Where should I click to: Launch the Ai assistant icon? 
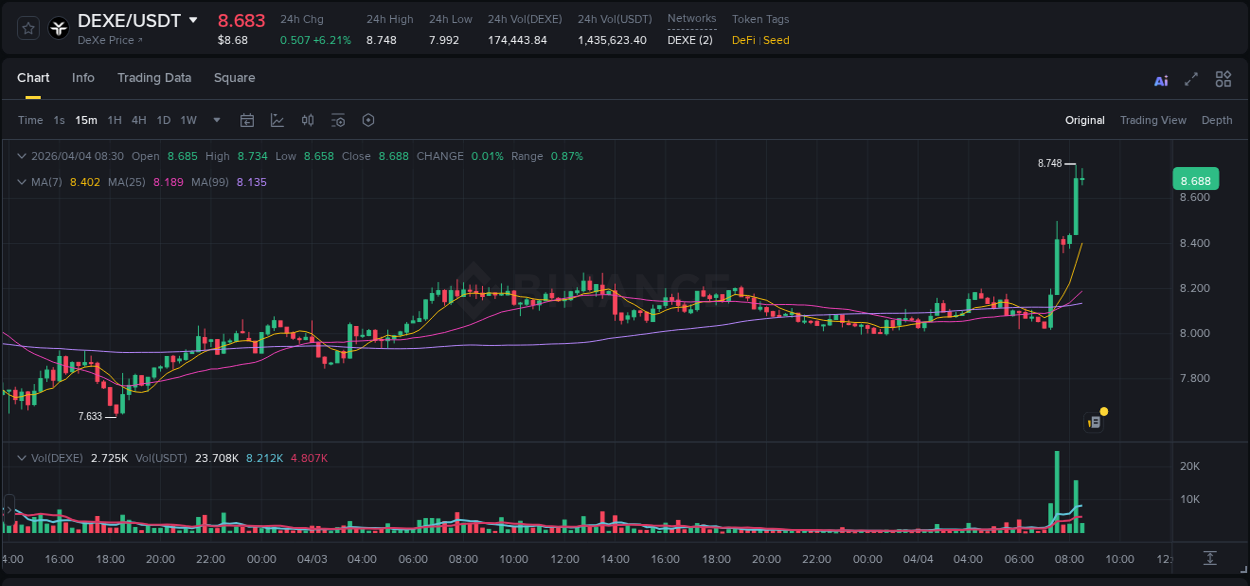(1160, 79)
